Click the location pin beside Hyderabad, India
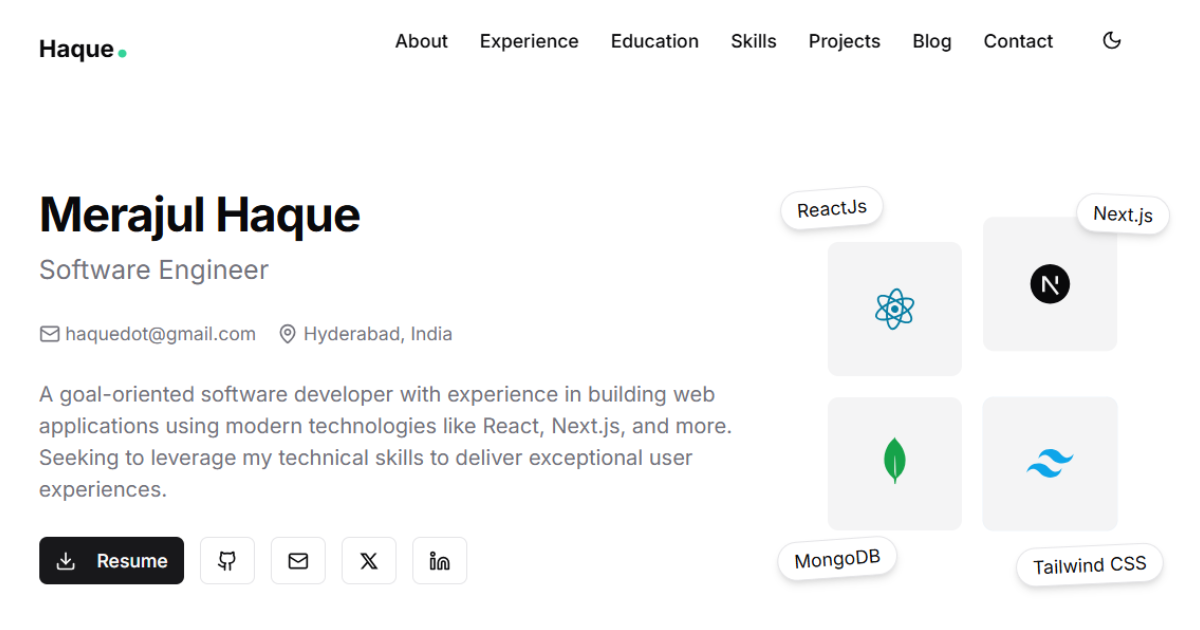Screen dimensions: 1200x630 (x=287, y=333)
